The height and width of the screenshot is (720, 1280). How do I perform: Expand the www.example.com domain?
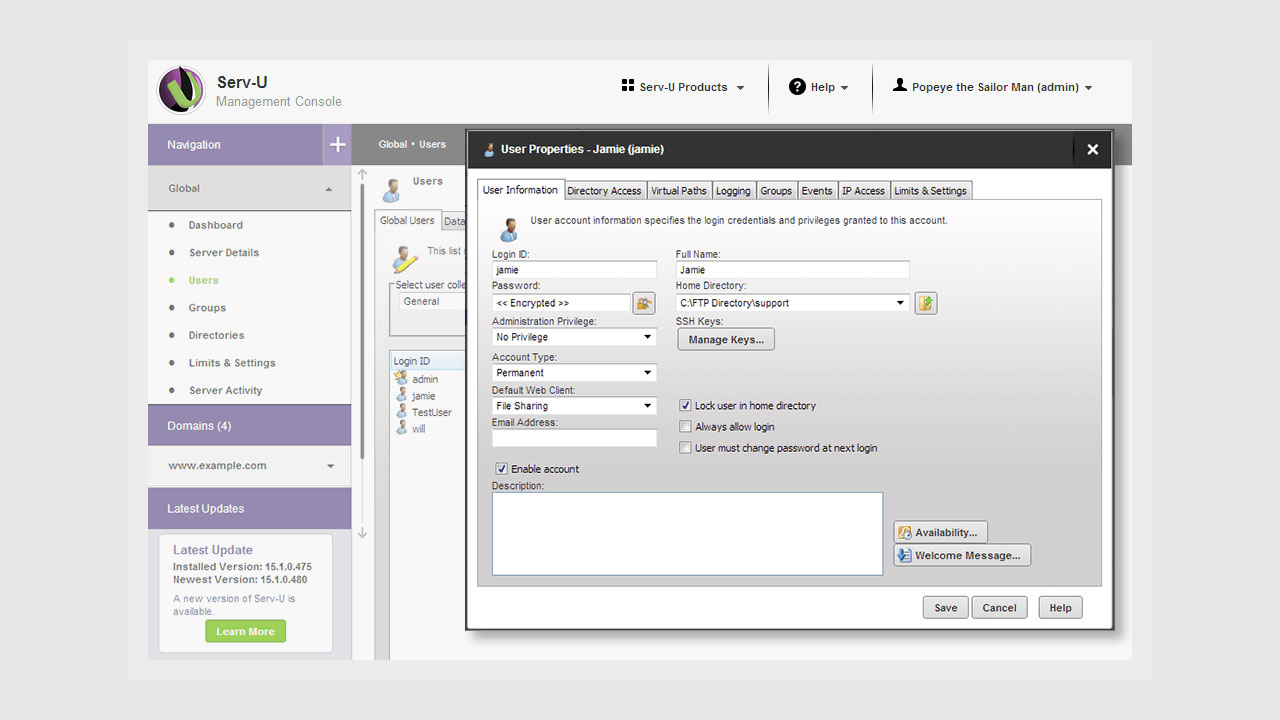(330, 466)
